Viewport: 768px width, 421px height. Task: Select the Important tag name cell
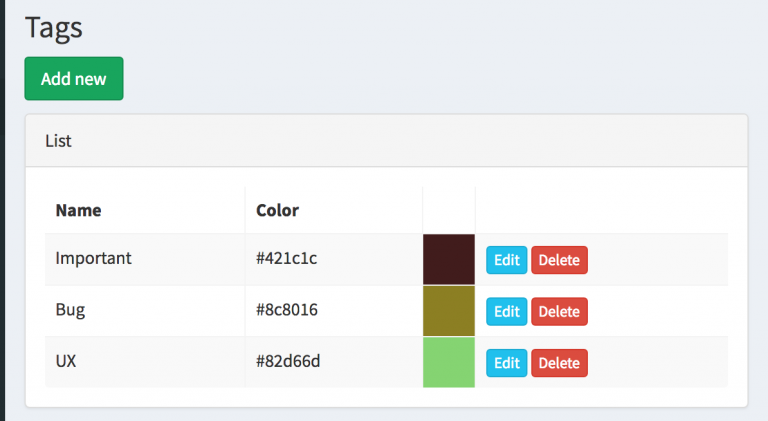[145, 259]
